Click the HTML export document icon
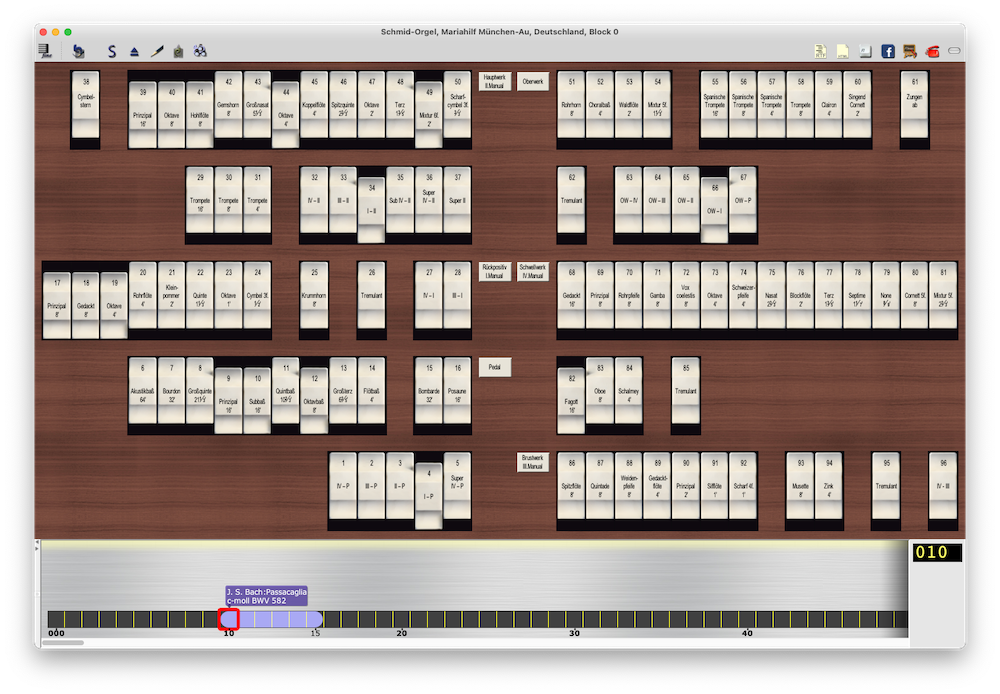Viewport: 1000px width, 694px height. (843, 51)
